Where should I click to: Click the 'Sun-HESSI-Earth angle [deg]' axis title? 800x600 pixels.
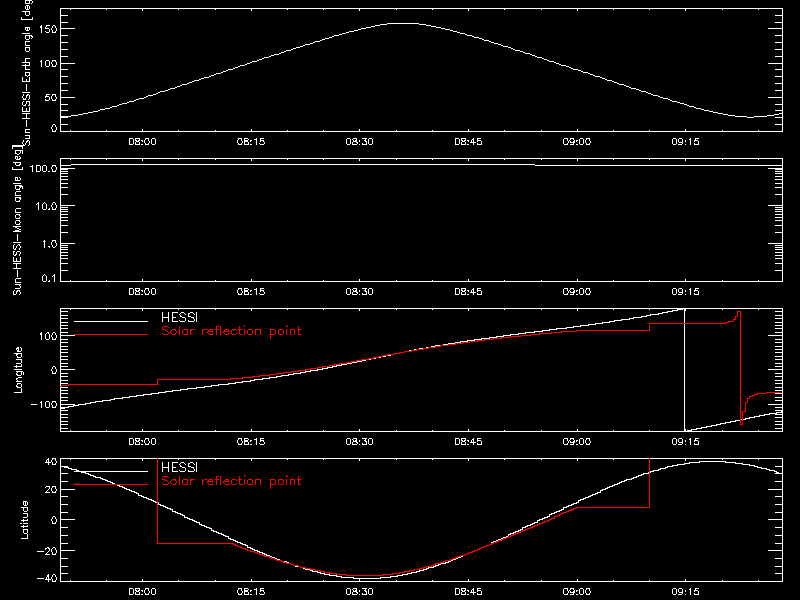click(27, 73)
